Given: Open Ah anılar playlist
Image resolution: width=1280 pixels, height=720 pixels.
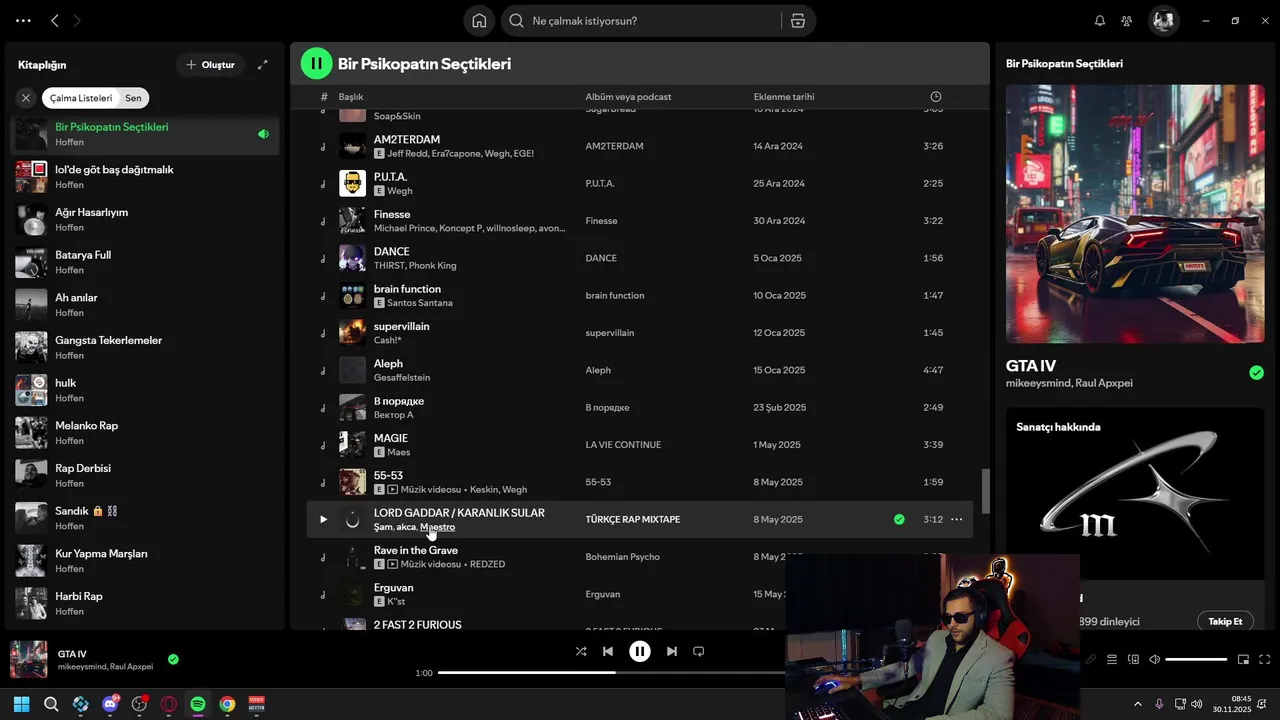Looking at the screenshot, I should 145,305.
